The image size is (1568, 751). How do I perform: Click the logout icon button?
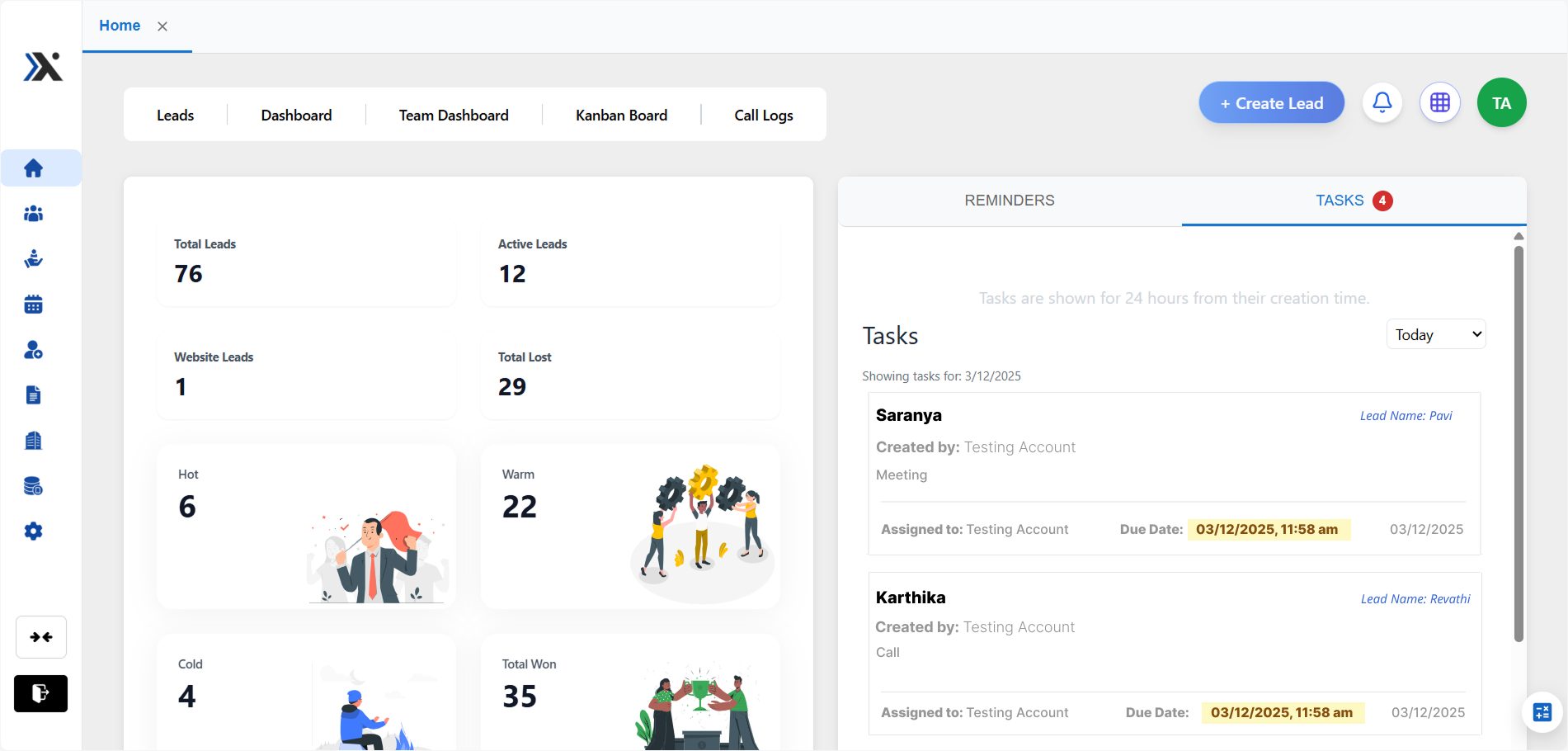[x=40, y=693]
